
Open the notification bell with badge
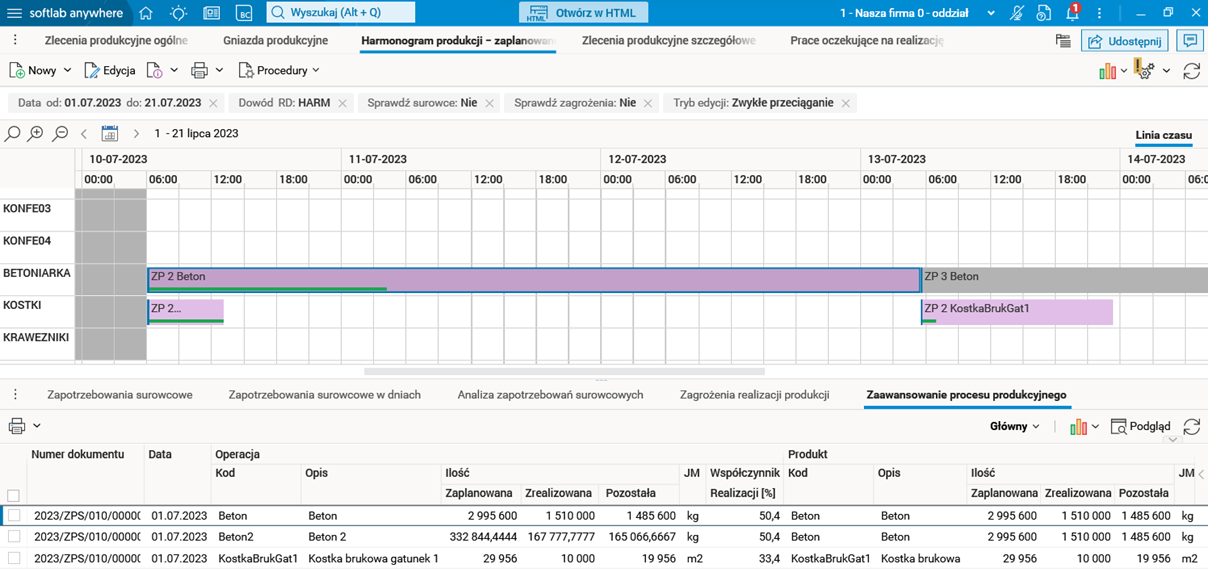click(1073, 13)
